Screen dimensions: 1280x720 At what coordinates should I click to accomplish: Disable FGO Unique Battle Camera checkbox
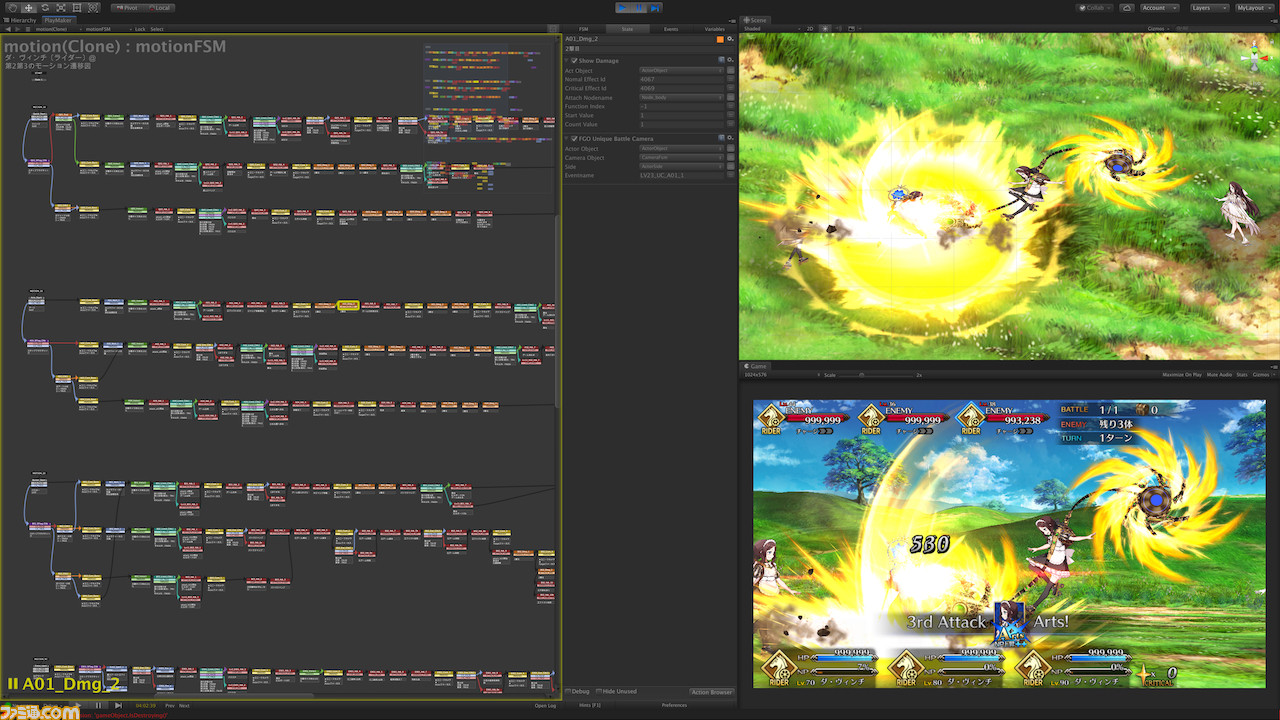tap(574, 139)
